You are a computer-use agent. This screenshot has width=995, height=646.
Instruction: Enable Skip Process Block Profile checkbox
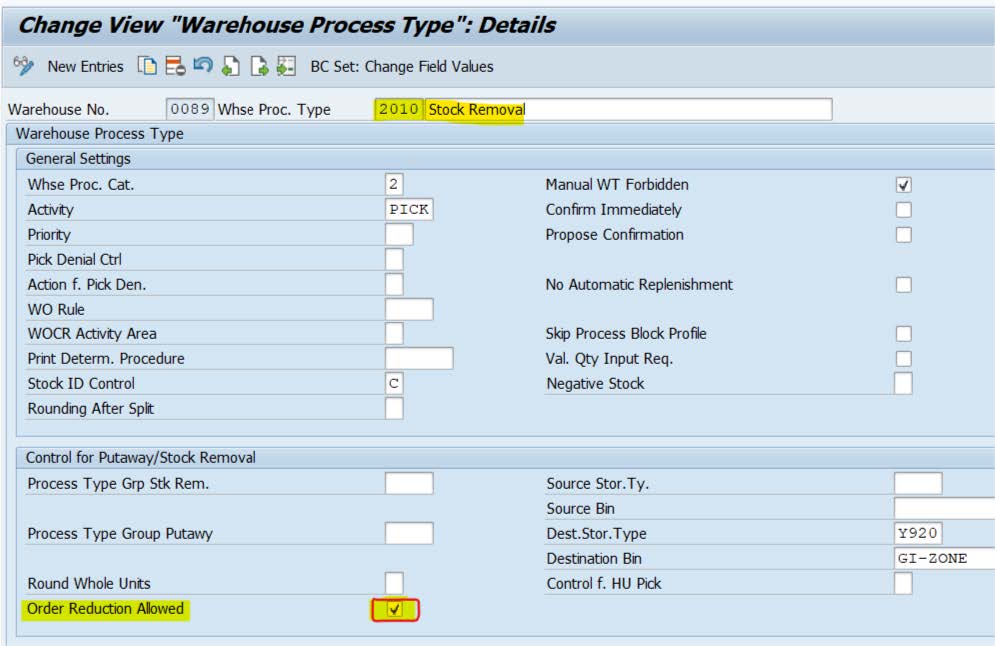[x=903, y=334]
